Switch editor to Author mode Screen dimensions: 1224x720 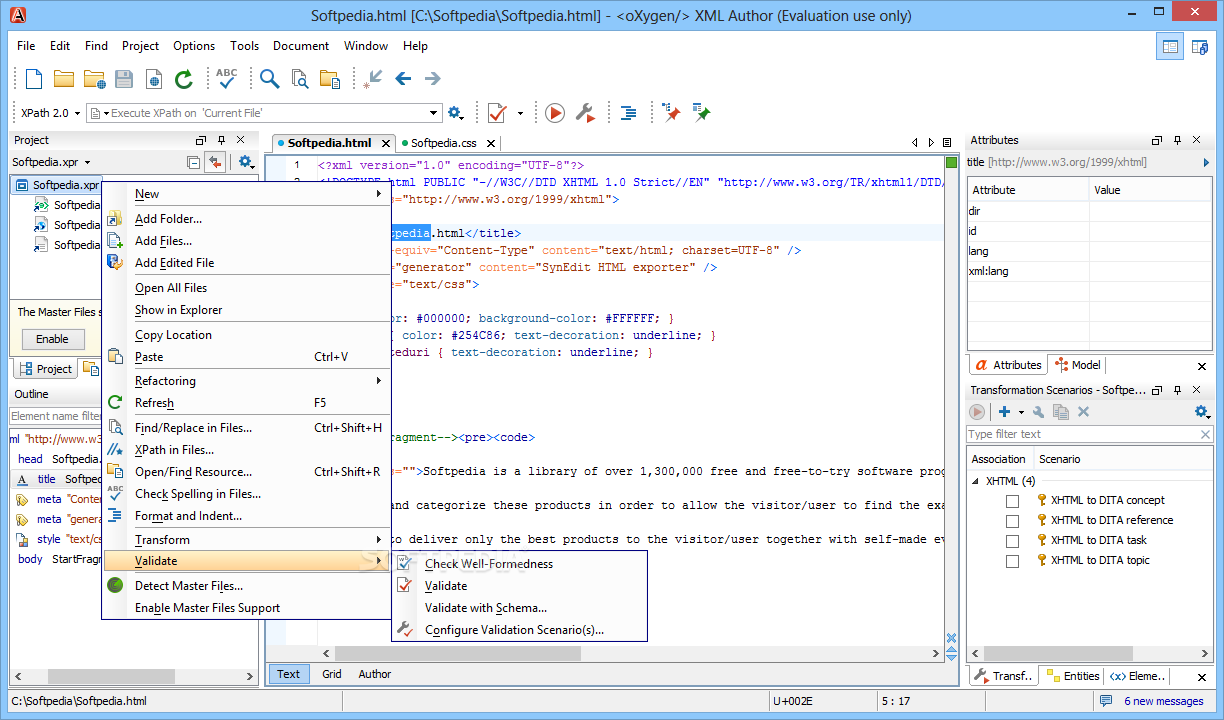[375, 674]
